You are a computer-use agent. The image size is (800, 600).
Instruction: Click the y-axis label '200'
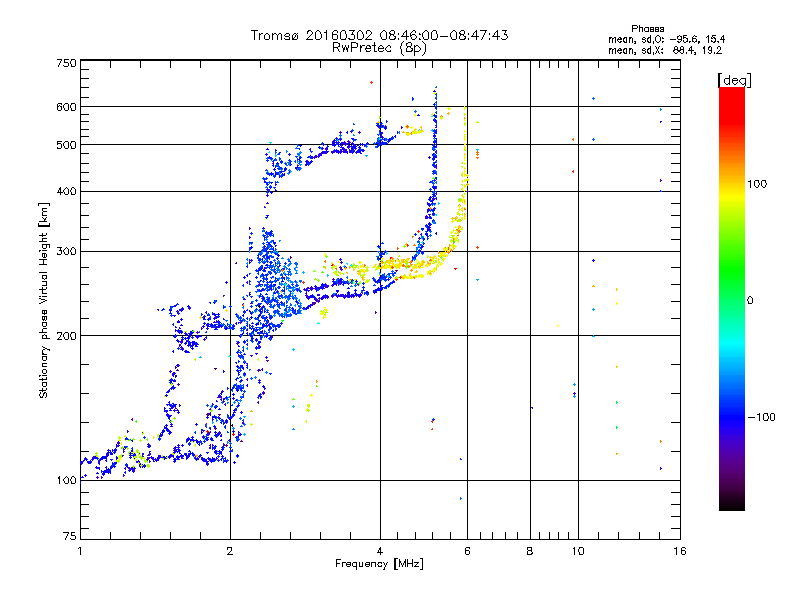coord(67,336)
